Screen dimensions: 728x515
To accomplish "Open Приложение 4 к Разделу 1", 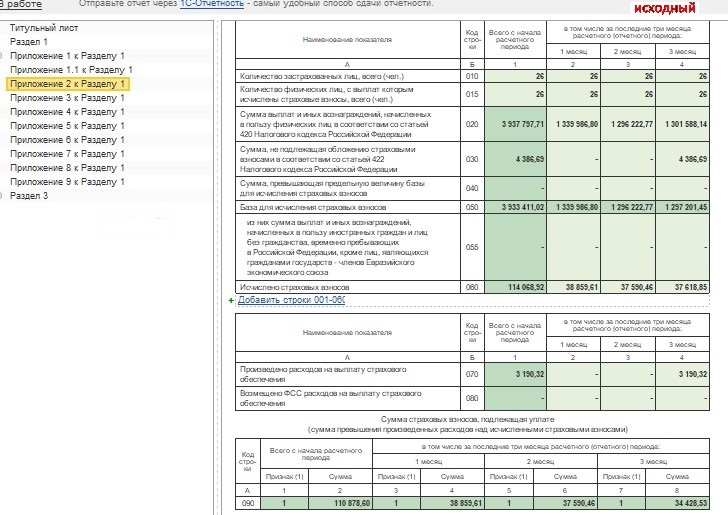I will (67, 111).
